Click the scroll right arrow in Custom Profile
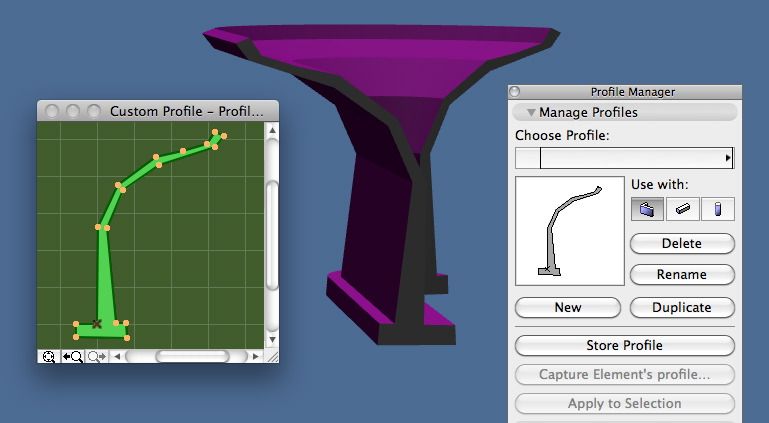769x423 pixels. pos(256,356)
